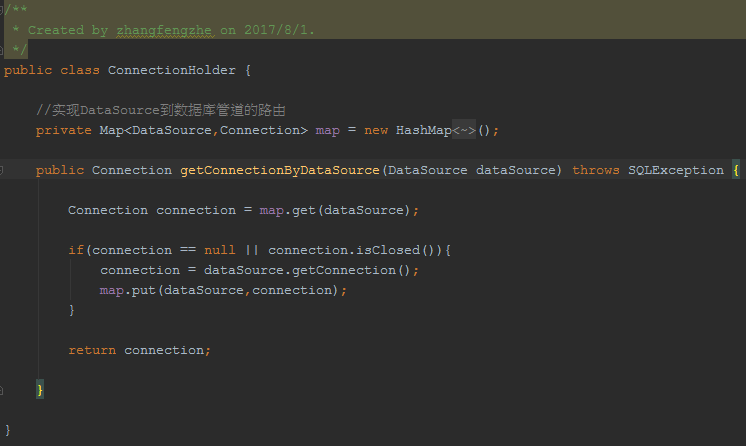This screenshot has height=446, width=746.
Task: Click the map.put statement
Action: [223, 290]
